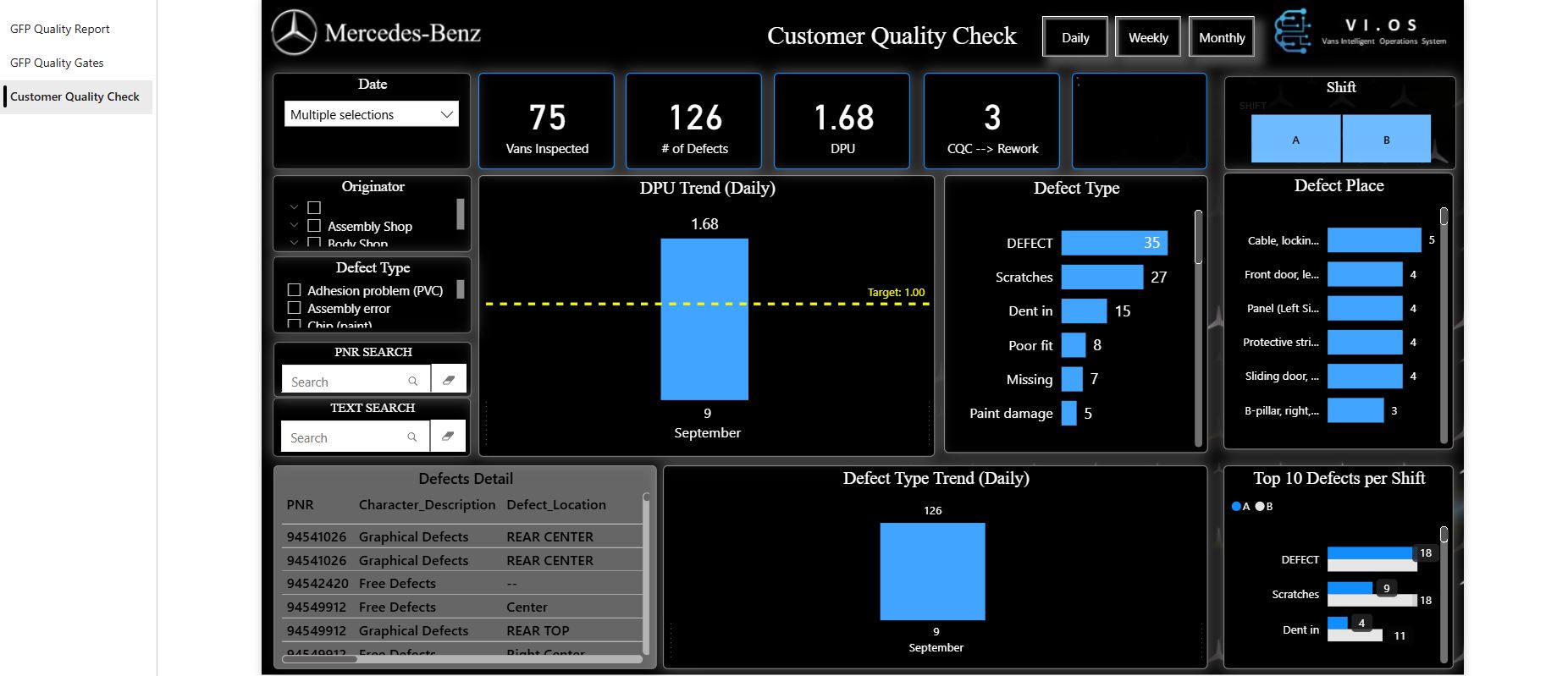
Task: Enable the Assembly error defect type filter
Action: pyautogui.click(x=295, y=308)
